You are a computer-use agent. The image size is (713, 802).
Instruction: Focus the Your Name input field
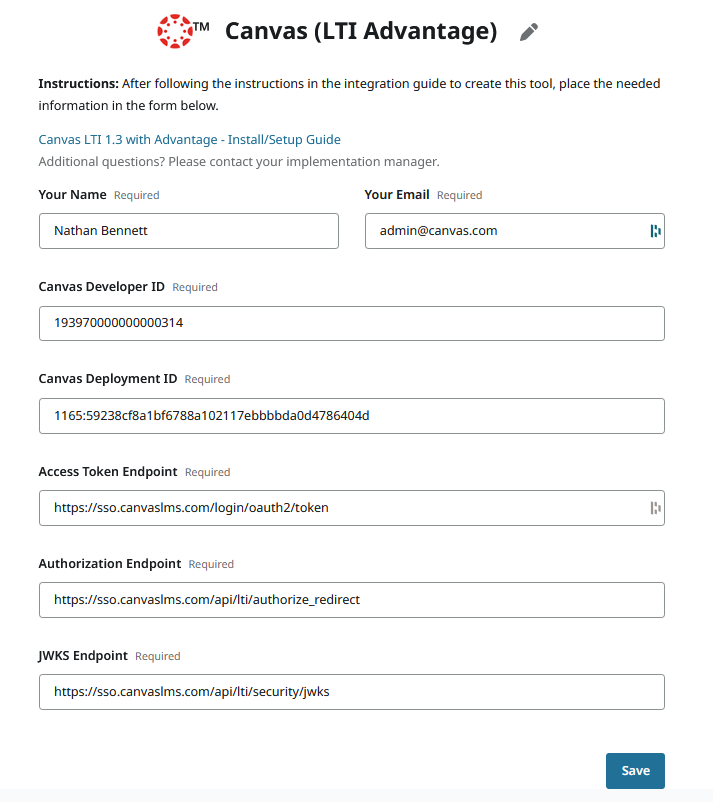pos(189,231)
